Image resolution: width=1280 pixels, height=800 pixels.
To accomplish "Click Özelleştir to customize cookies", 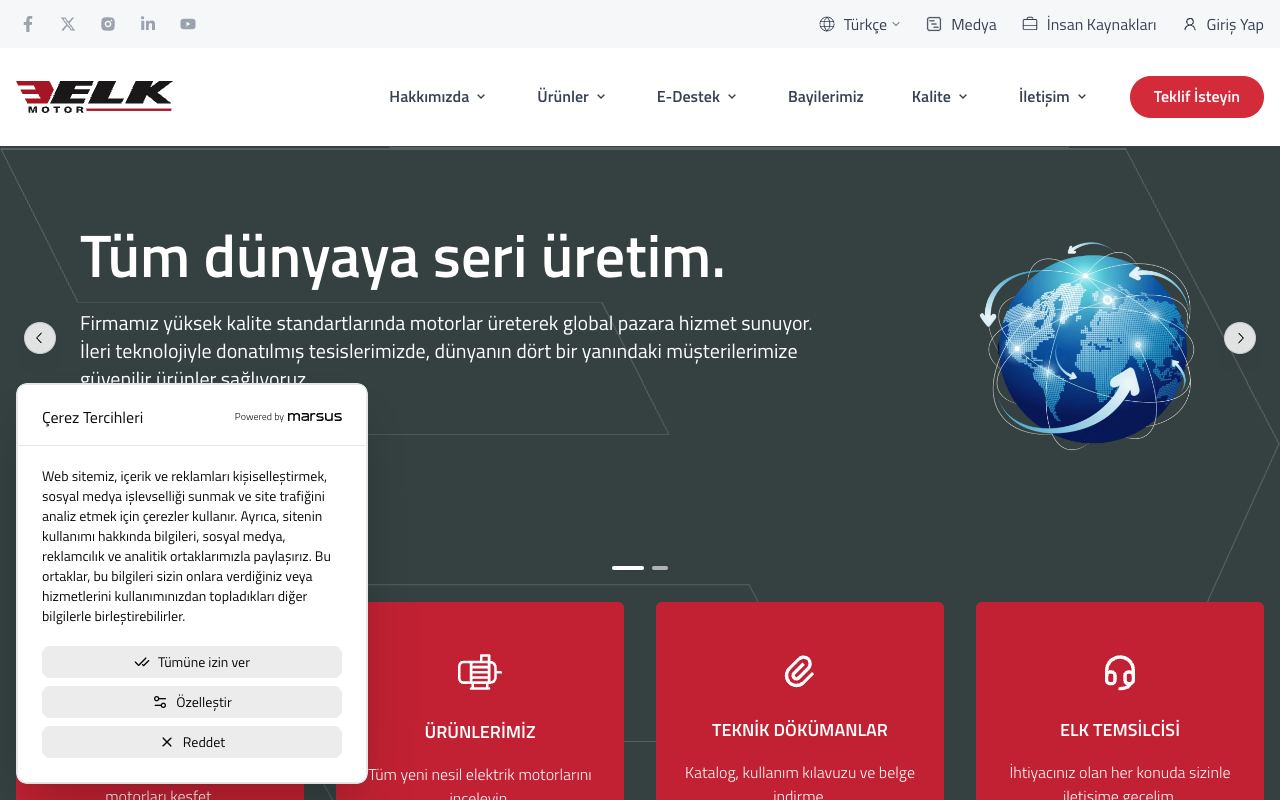I will click(192, 702).
